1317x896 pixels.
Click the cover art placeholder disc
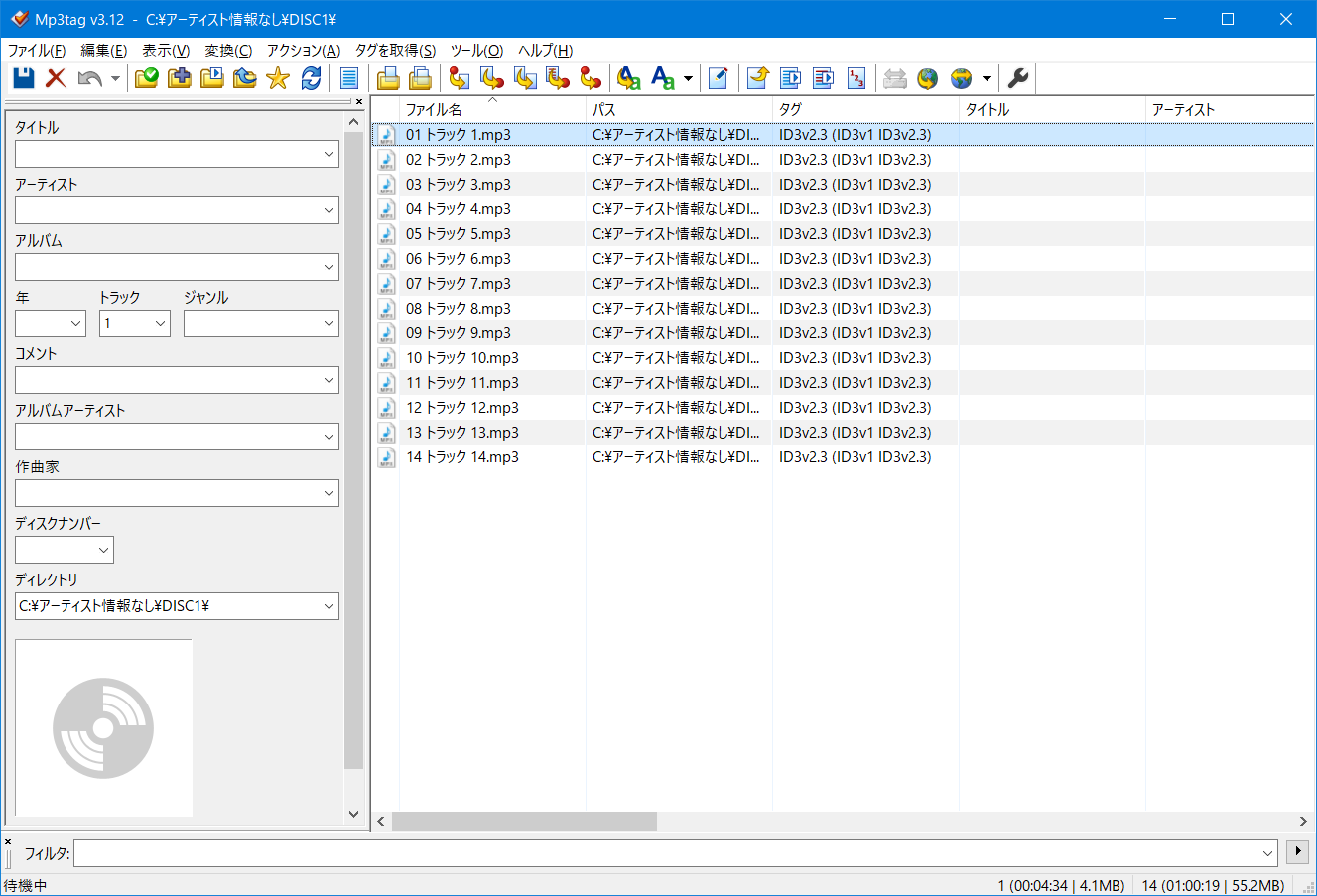pyautogui.click(x=103, y=728)
